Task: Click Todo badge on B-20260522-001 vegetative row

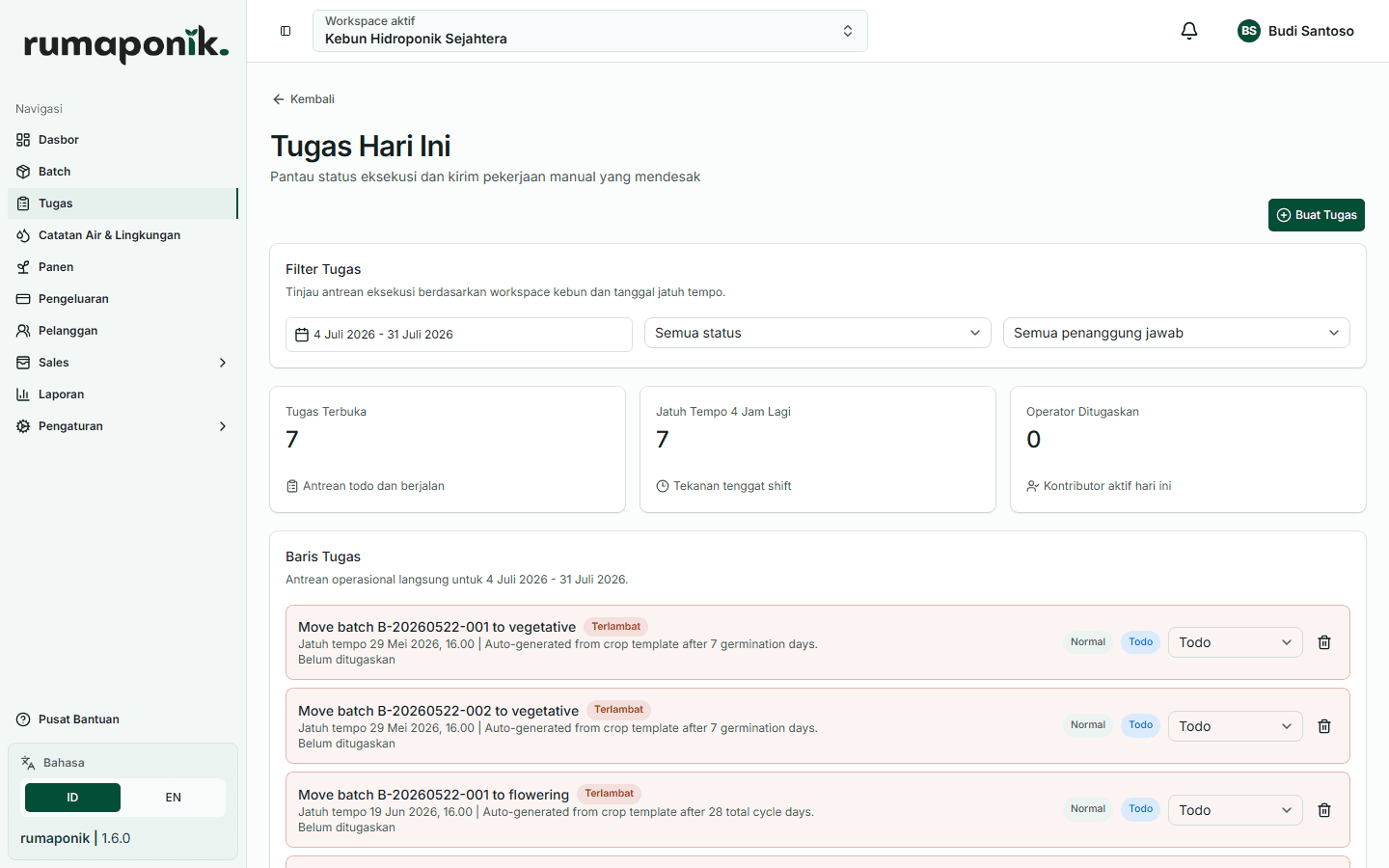Action: (1141, 642)
